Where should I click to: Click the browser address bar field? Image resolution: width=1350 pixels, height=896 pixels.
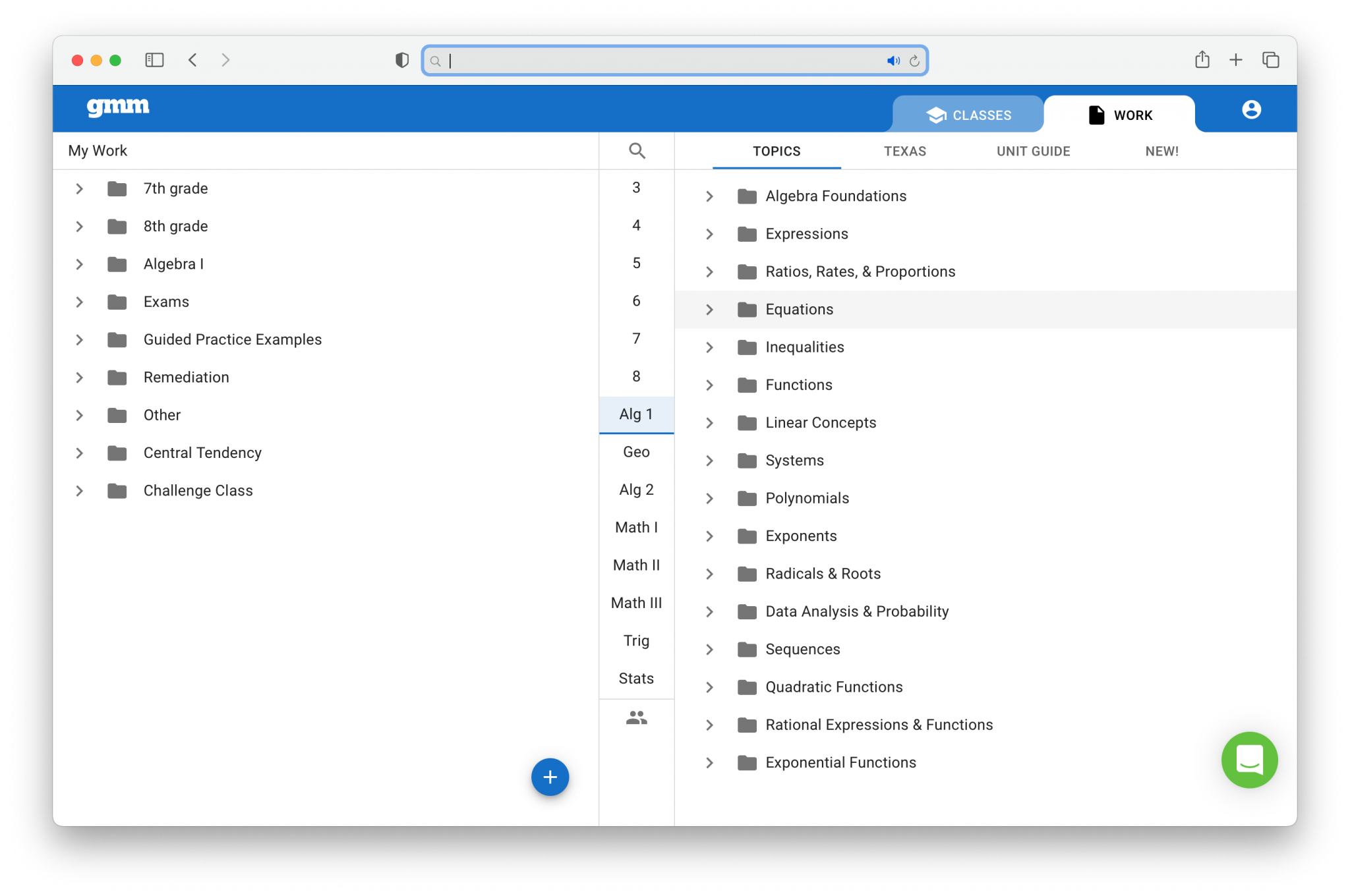point(659,61)
